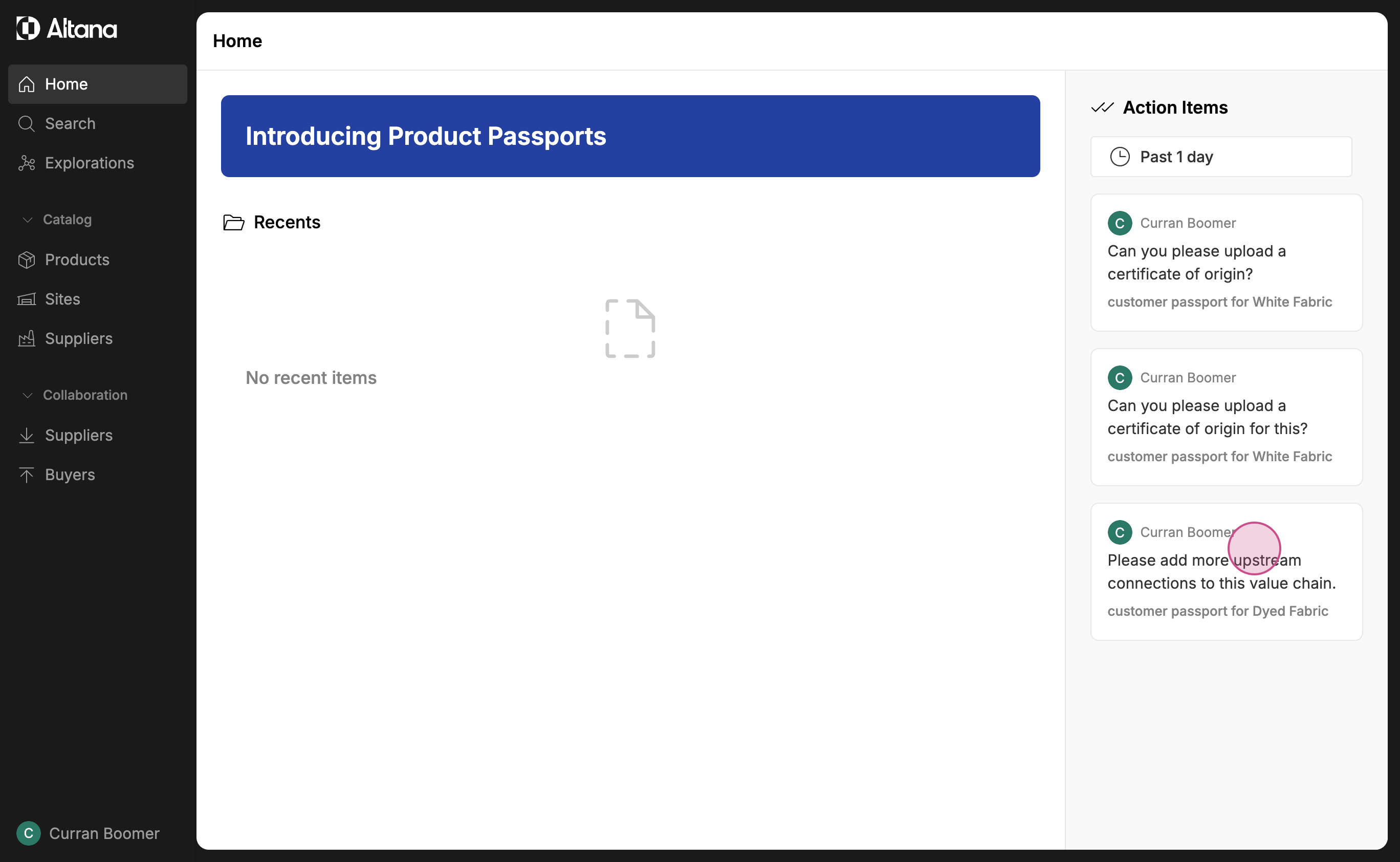Open first White Fabric certificate action item
1400x862 pixels.
coord(1226,263)
